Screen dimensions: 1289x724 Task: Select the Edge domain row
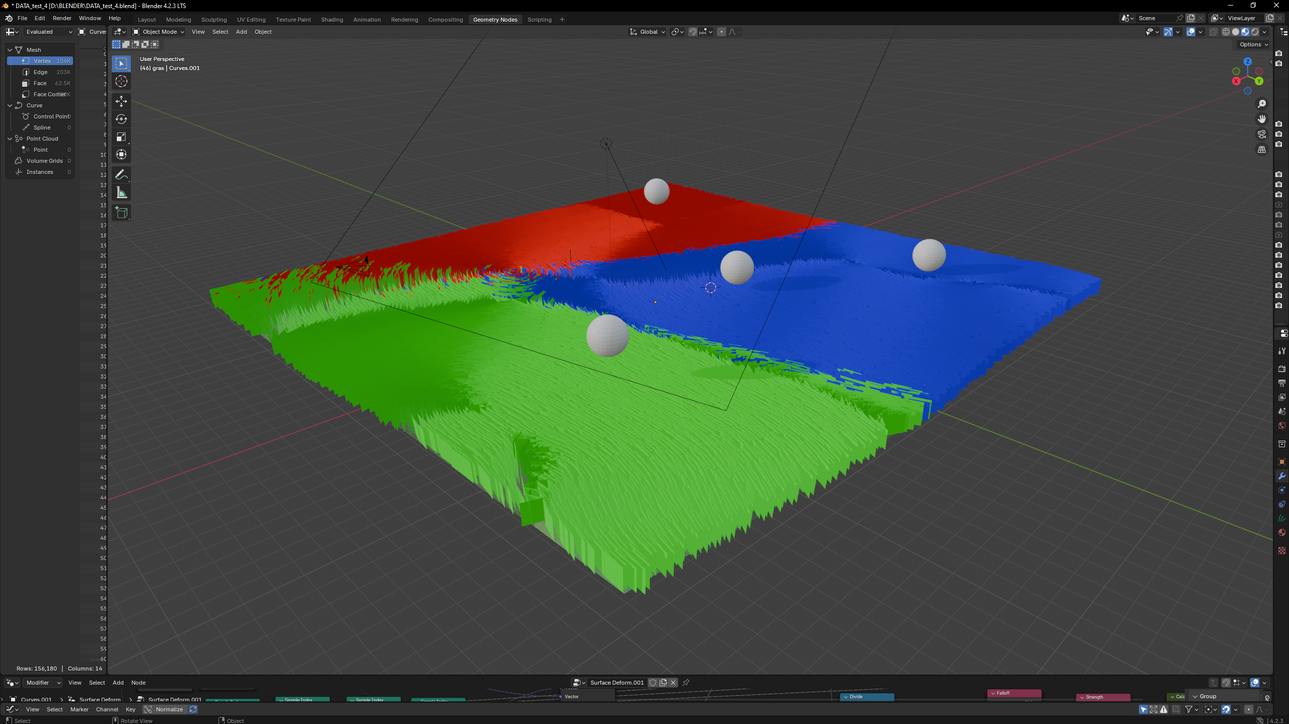coord(40,72)
